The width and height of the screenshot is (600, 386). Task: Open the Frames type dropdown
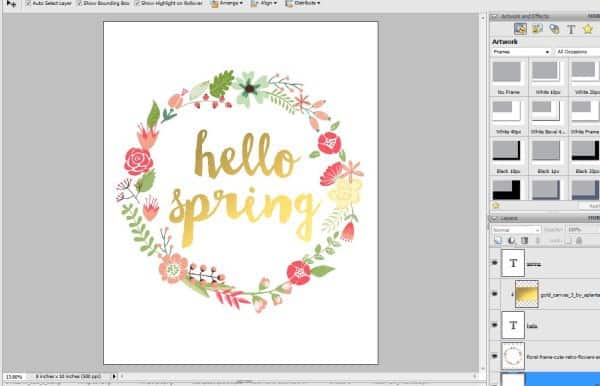coord(521,52)
